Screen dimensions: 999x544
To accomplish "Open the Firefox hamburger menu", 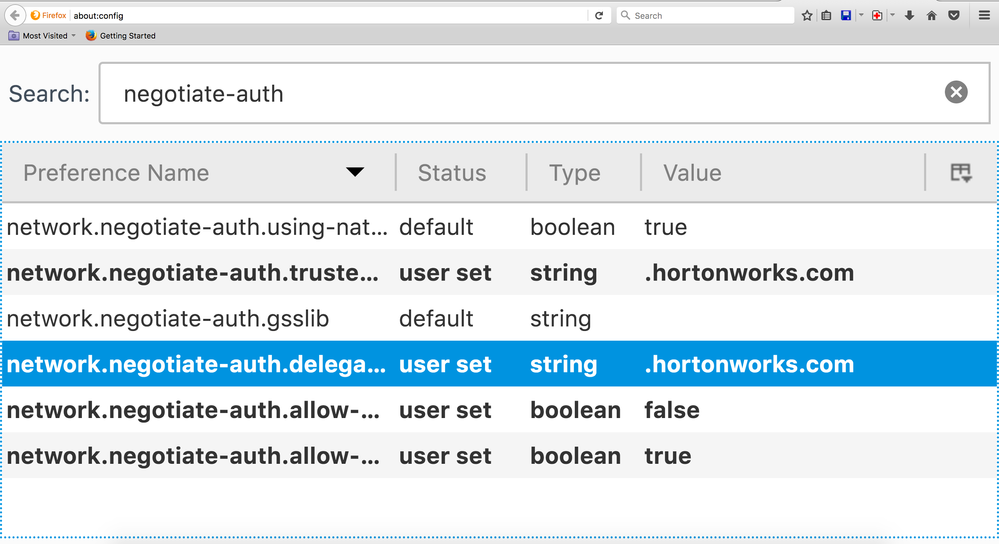I will click(985, 15).
